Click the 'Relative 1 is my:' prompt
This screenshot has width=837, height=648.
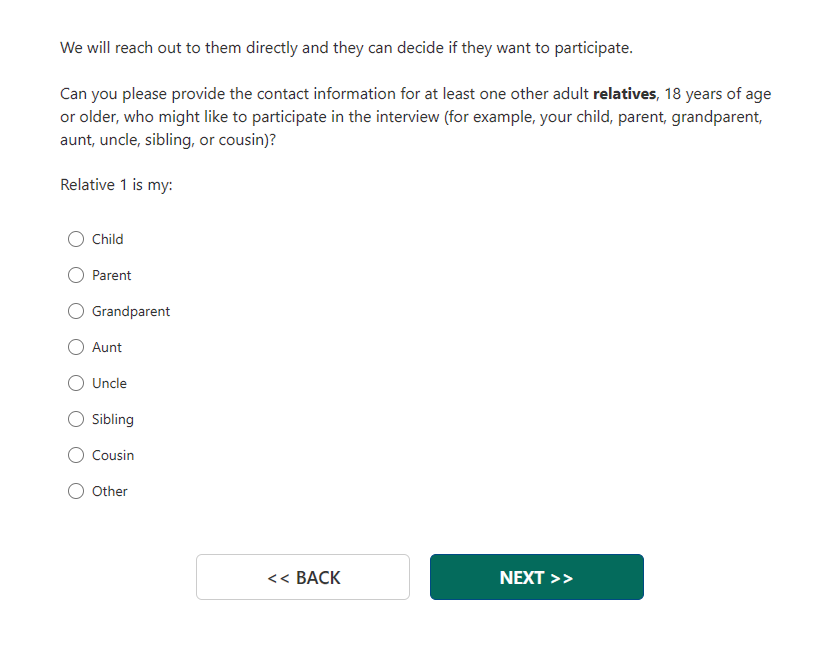116,185
